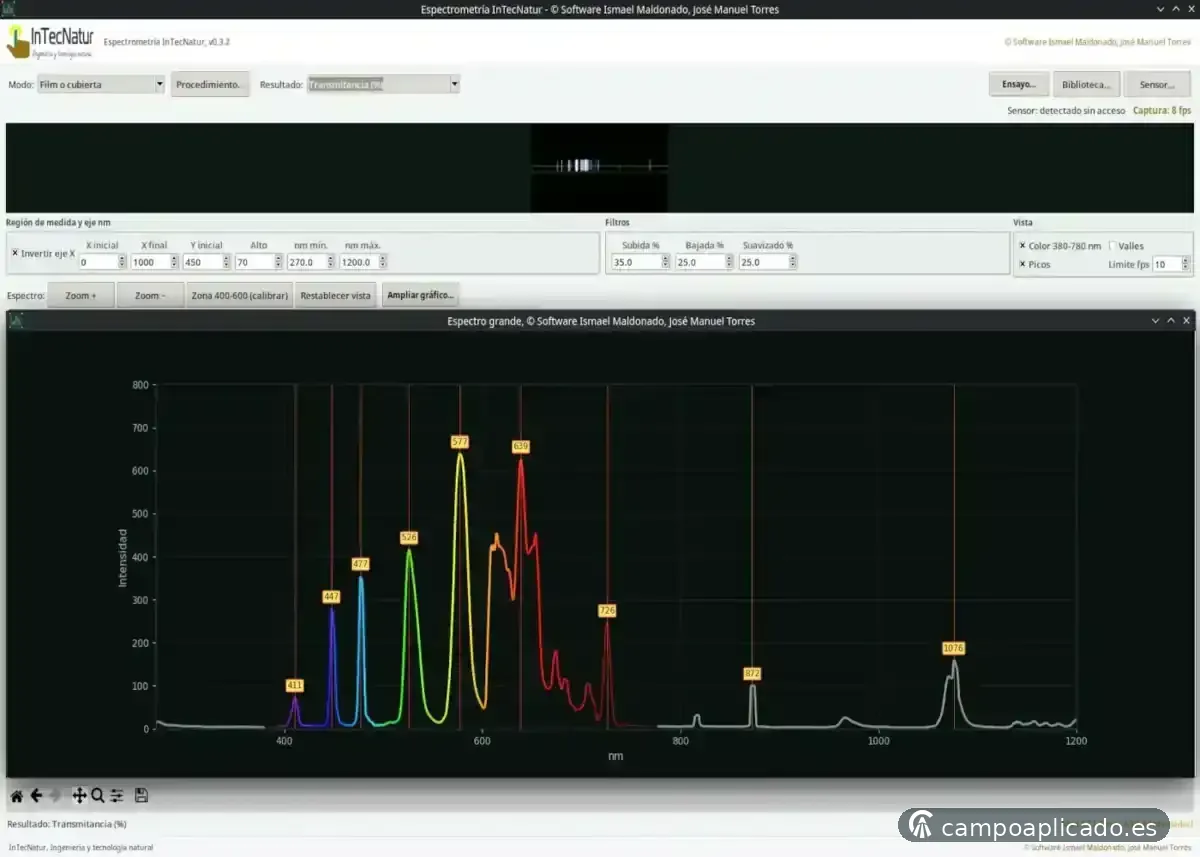
Task: Adjust the nm mín. spin box
Action: (x=311, y=262)
